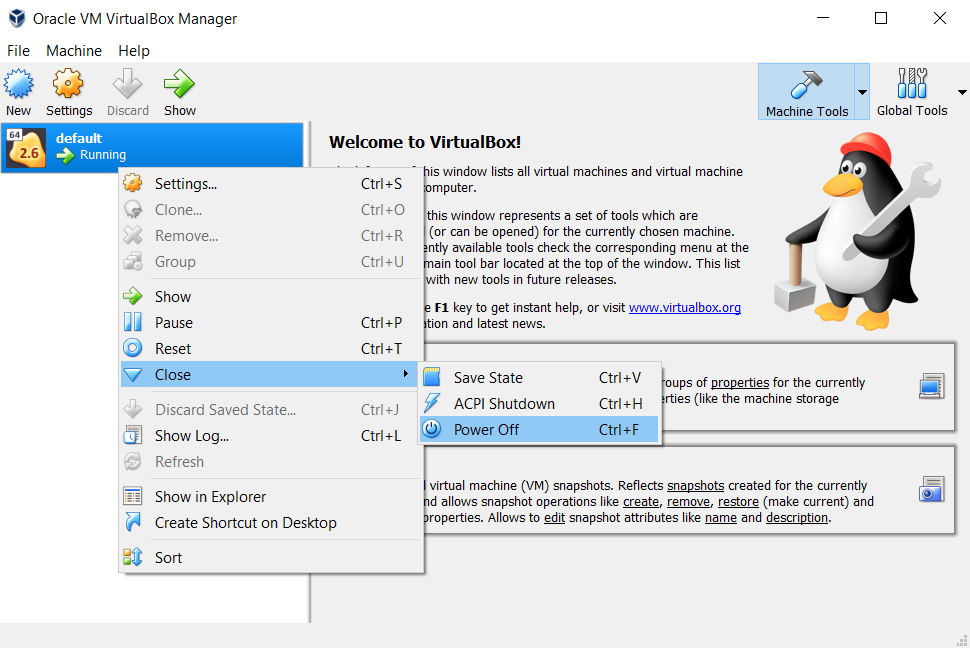The width and height of the screenshot is (970, 648).
Task: Choose Settings... in the context menu
Action: click(x=271, y=184)
